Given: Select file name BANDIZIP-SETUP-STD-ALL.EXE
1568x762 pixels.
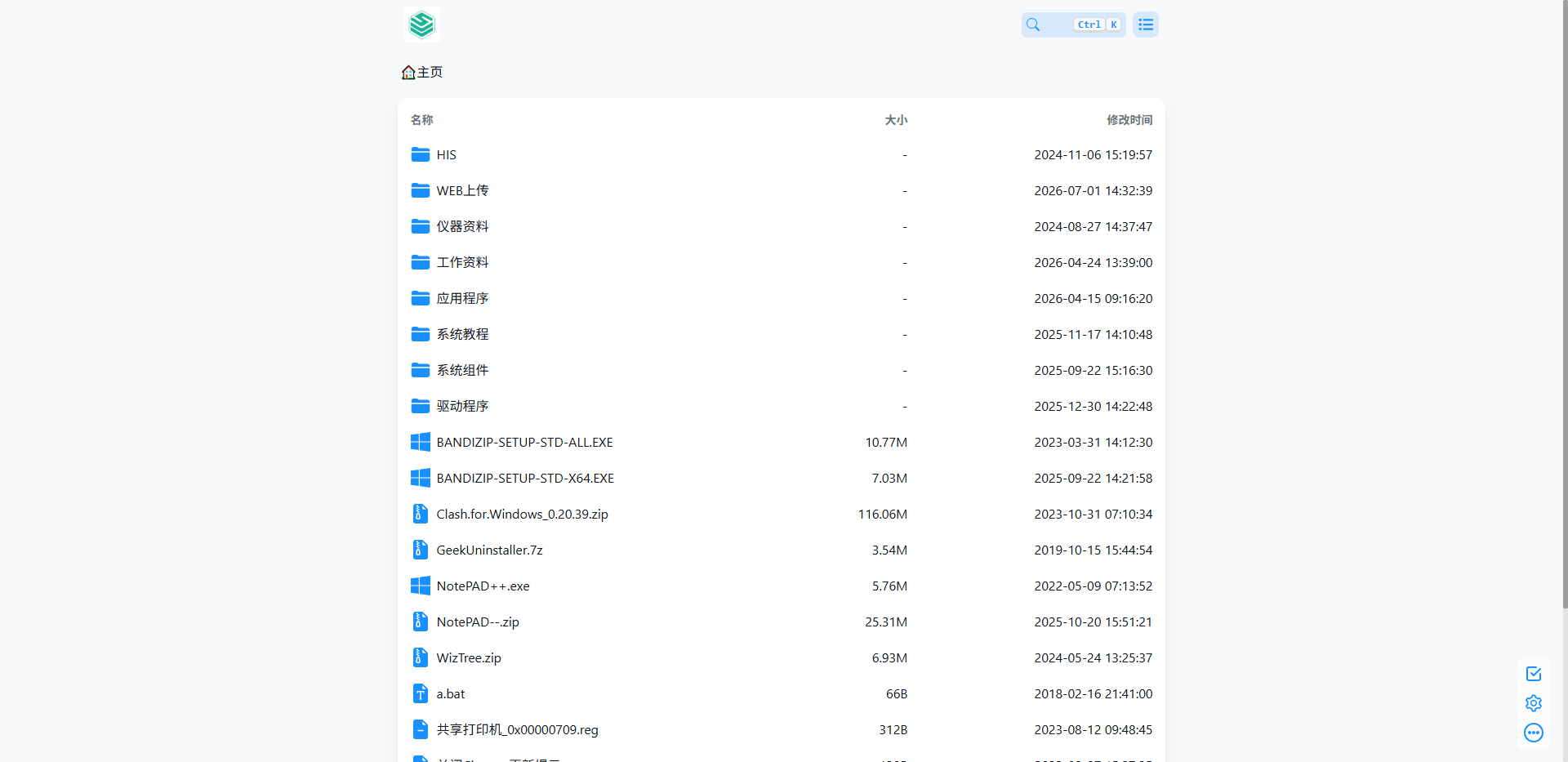Looking at the screenshot, I should tap(524, 443).
